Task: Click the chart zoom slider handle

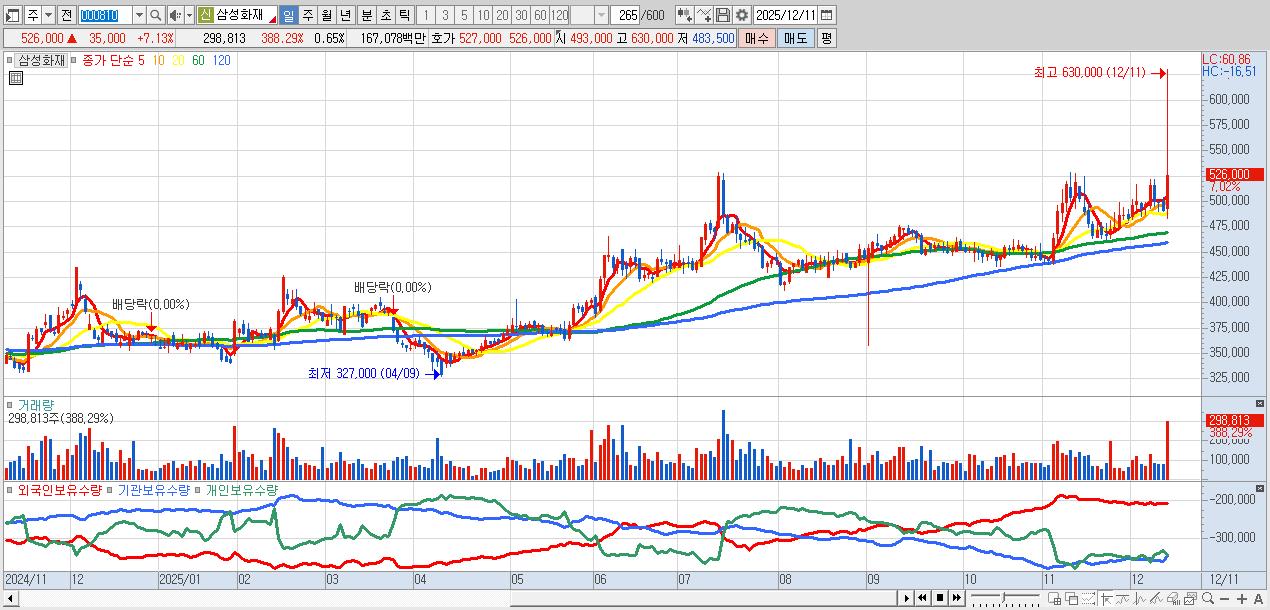Action: tap(1004, 597)
